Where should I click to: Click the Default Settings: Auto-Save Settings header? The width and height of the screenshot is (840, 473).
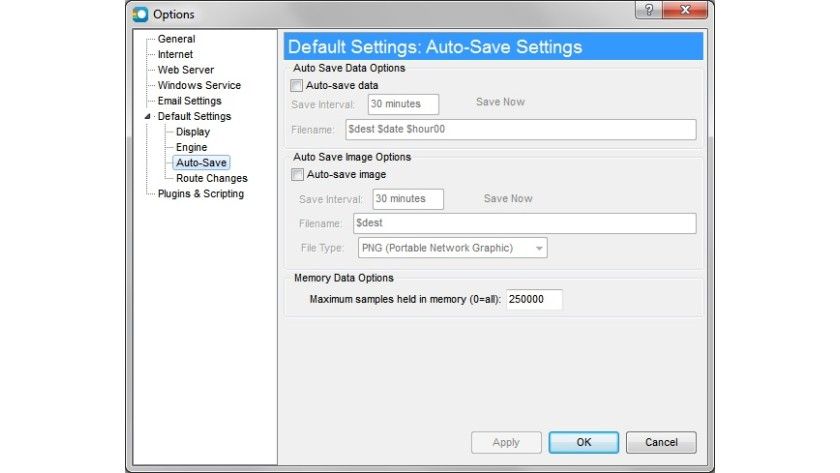(x=493, y=47)
